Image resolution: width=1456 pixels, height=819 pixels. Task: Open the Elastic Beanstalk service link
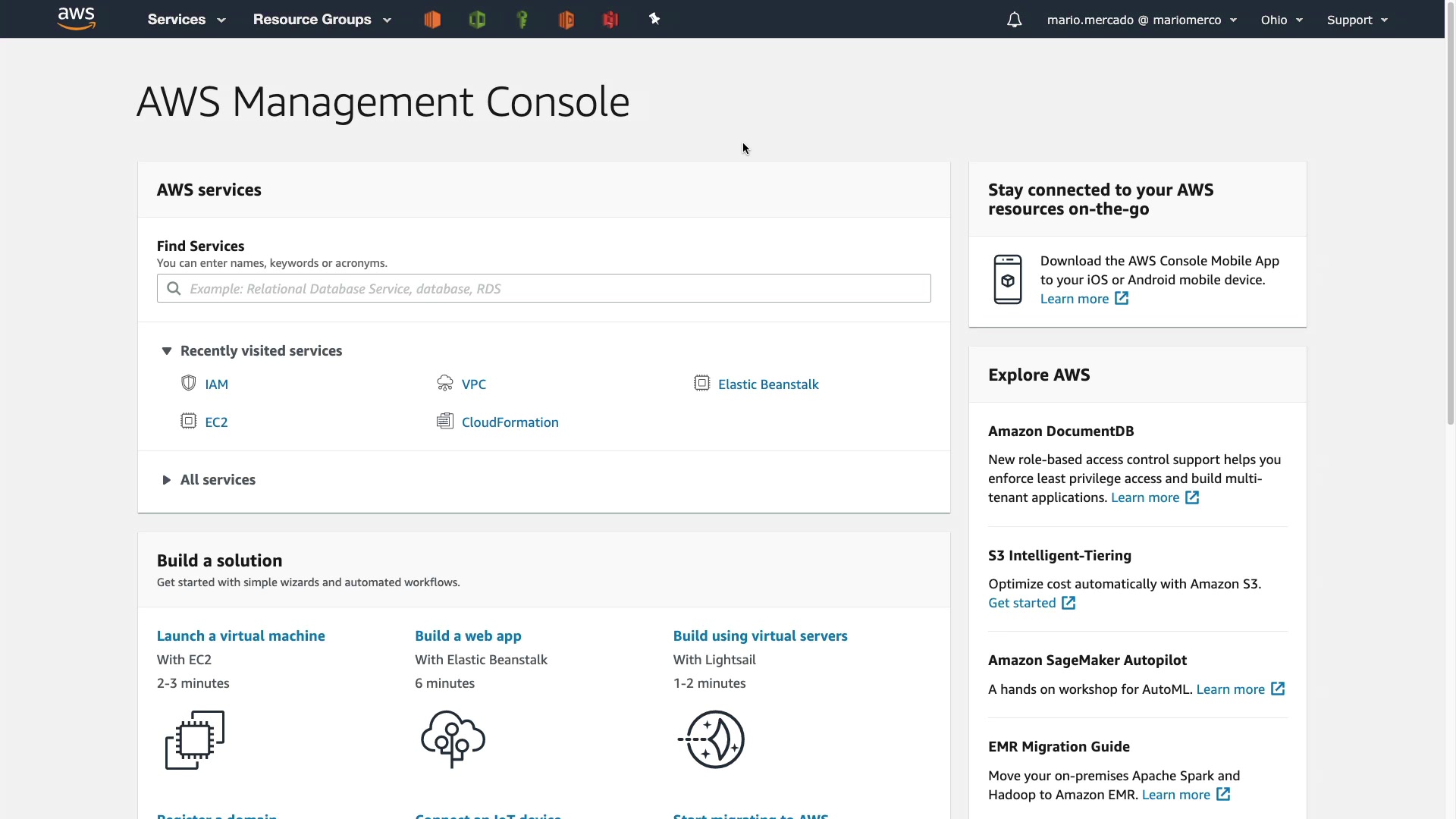click(767, 384)
